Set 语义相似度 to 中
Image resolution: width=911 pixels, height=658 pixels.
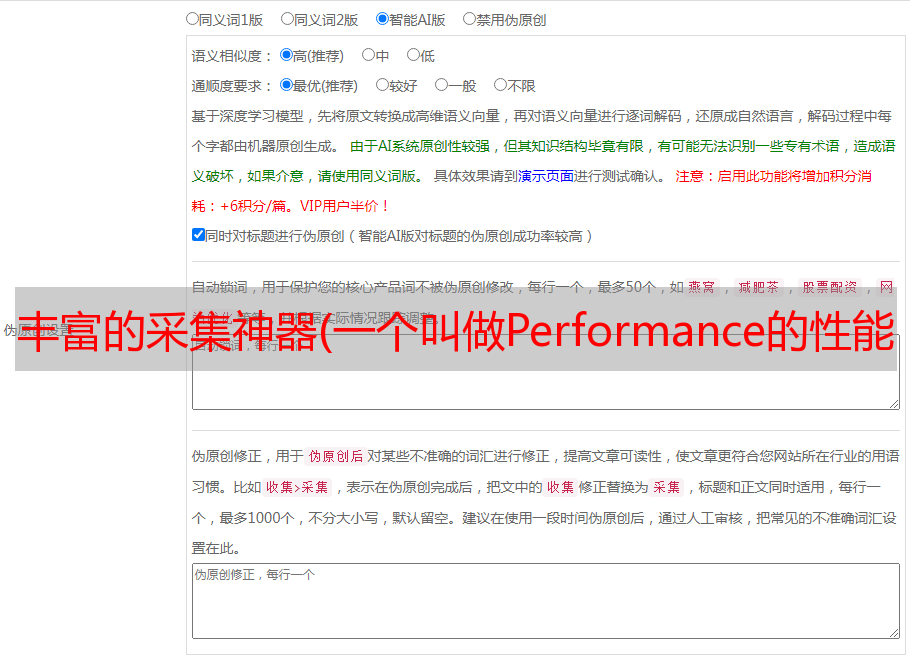(x=368, y=55)
